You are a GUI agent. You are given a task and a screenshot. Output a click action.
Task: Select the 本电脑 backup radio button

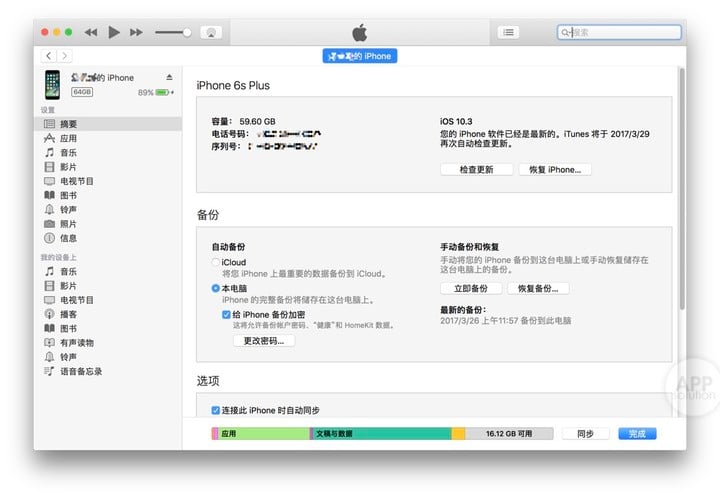215,288
